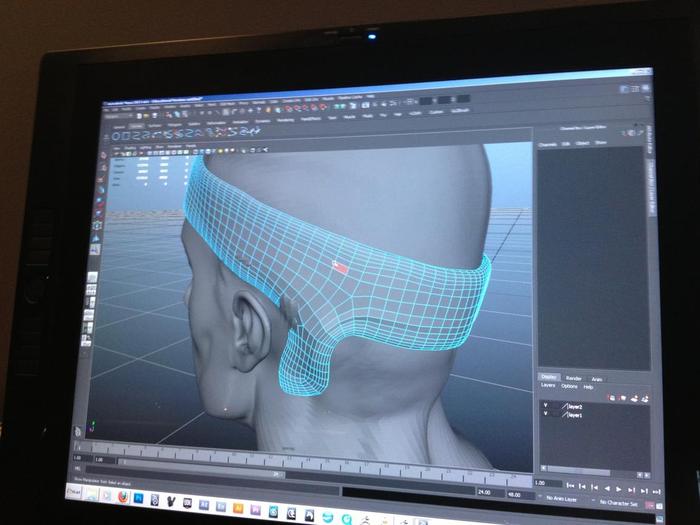
Task: Open the Shading menu in viewport panel
Action: pos(130,148)
